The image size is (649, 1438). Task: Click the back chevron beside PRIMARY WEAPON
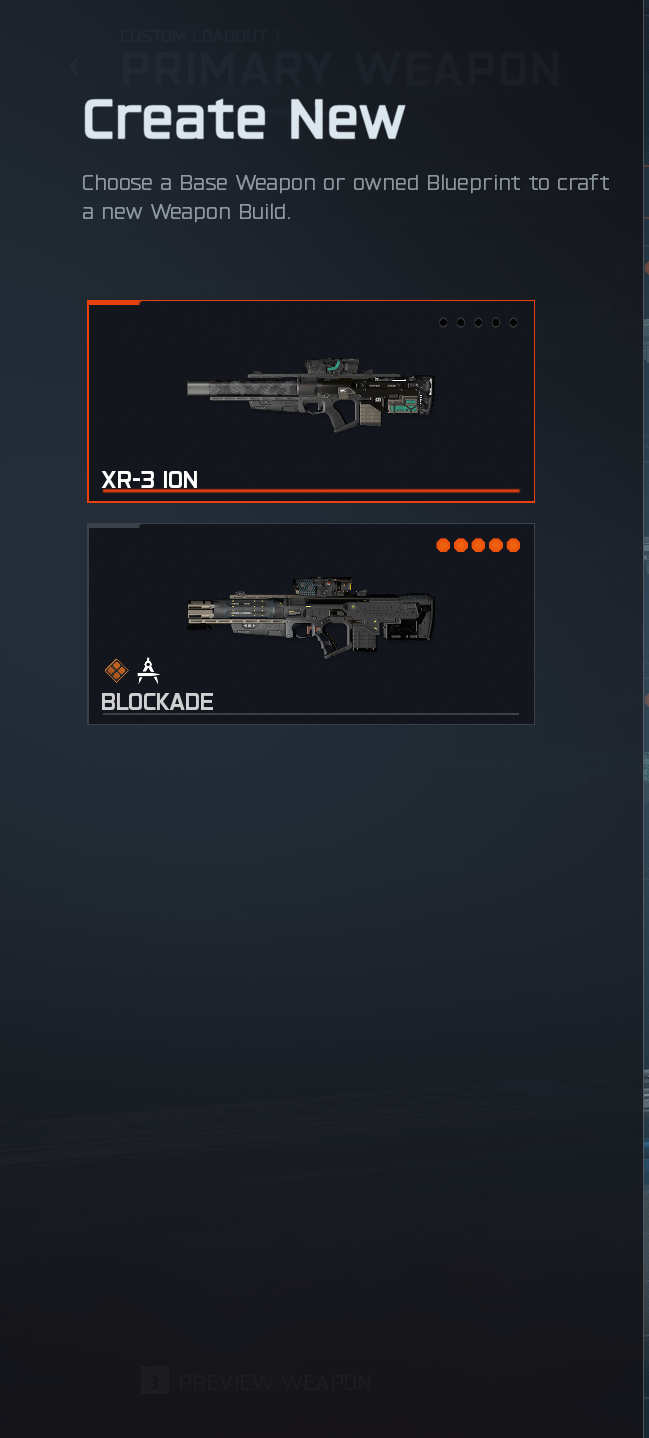point(76,68)
